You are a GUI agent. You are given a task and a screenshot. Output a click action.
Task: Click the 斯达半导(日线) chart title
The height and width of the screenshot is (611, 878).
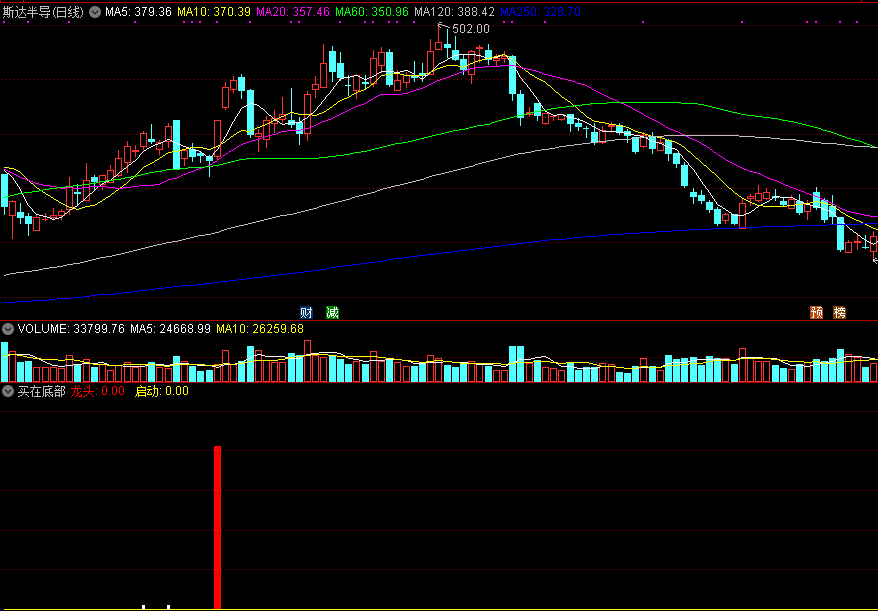pyautogui.click(x=43, y=12)
